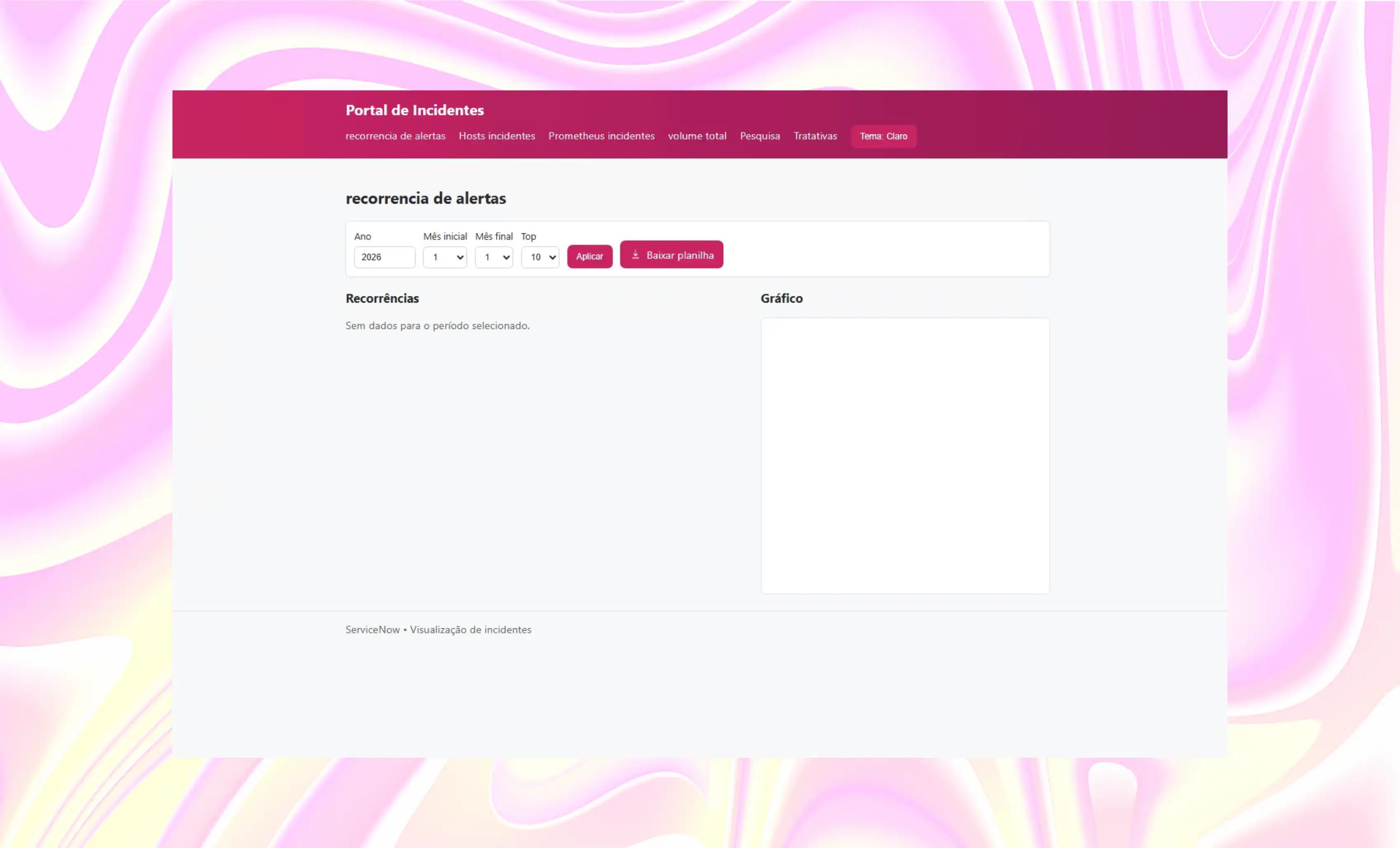1400x848 pixels.
Task: Select recorrencia de alertas in nav bar
Action: tap(395, 136)
